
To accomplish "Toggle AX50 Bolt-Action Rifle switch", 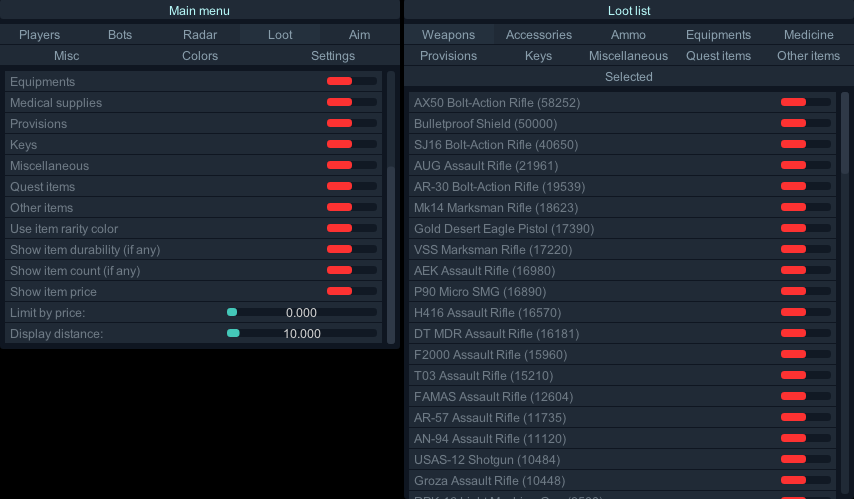I will pyautogui.click(x=806, y=102).
